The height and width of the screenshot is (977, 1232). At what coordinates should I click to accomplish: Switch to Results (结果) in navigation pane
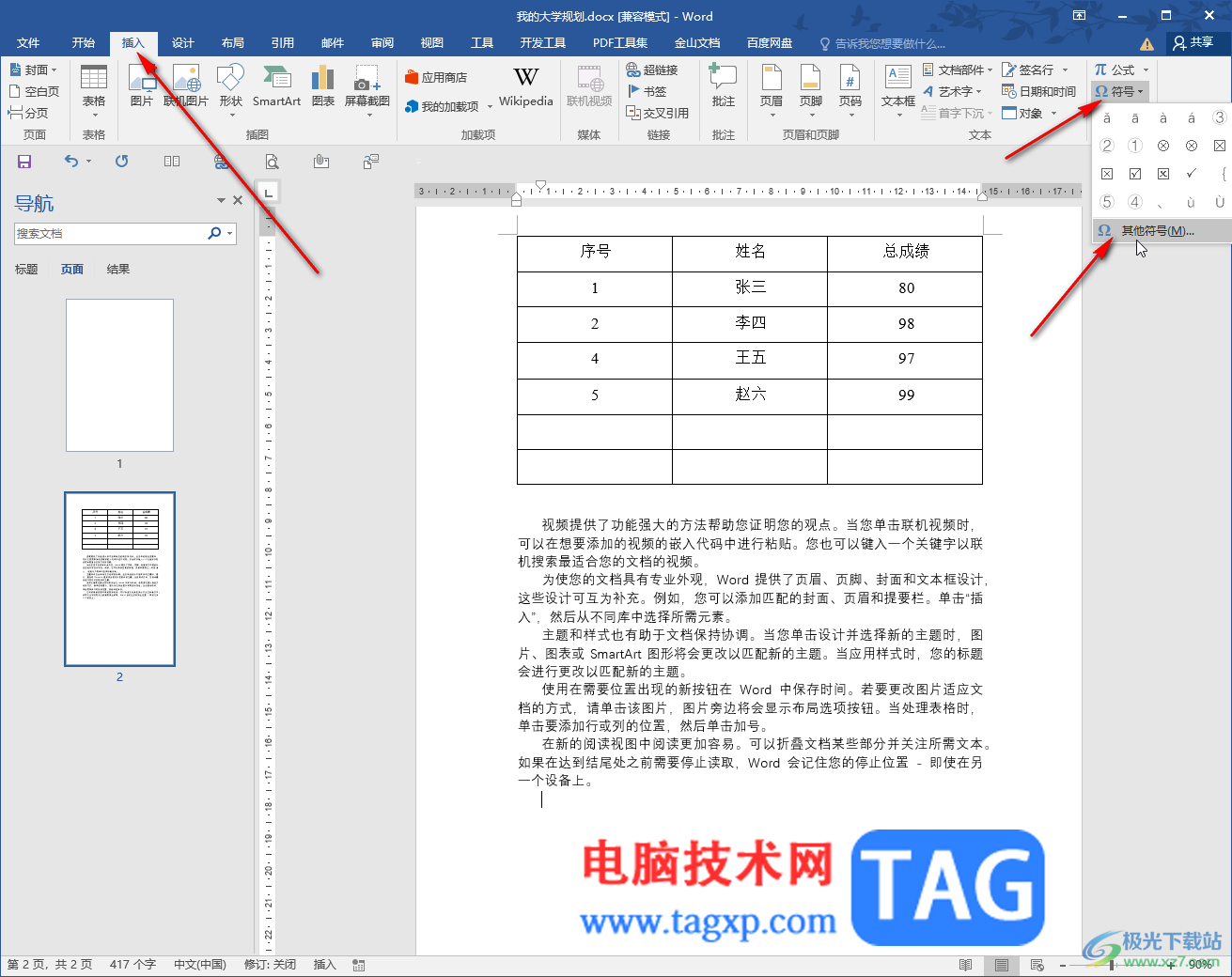pyautogui.click(x=118, y=270)
